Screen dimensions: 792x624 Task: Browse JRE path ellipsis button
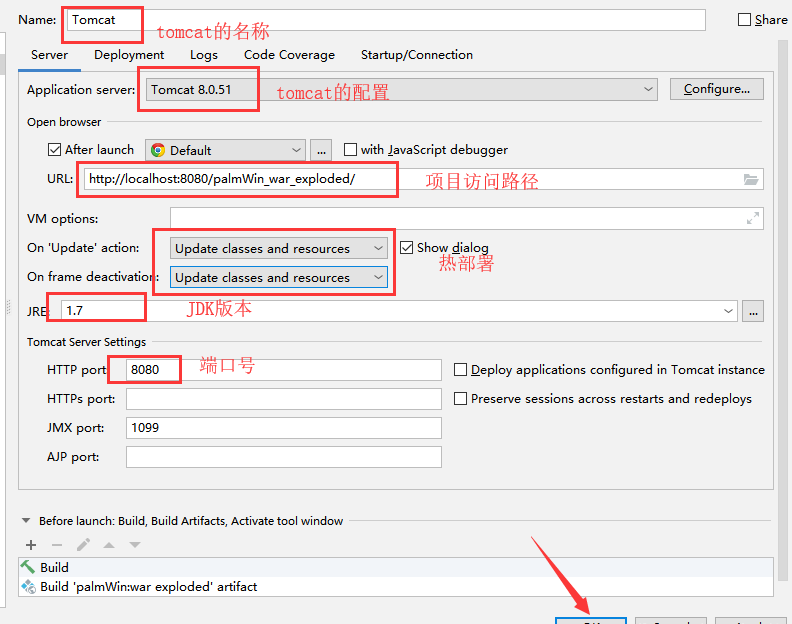tap(753, 311)
